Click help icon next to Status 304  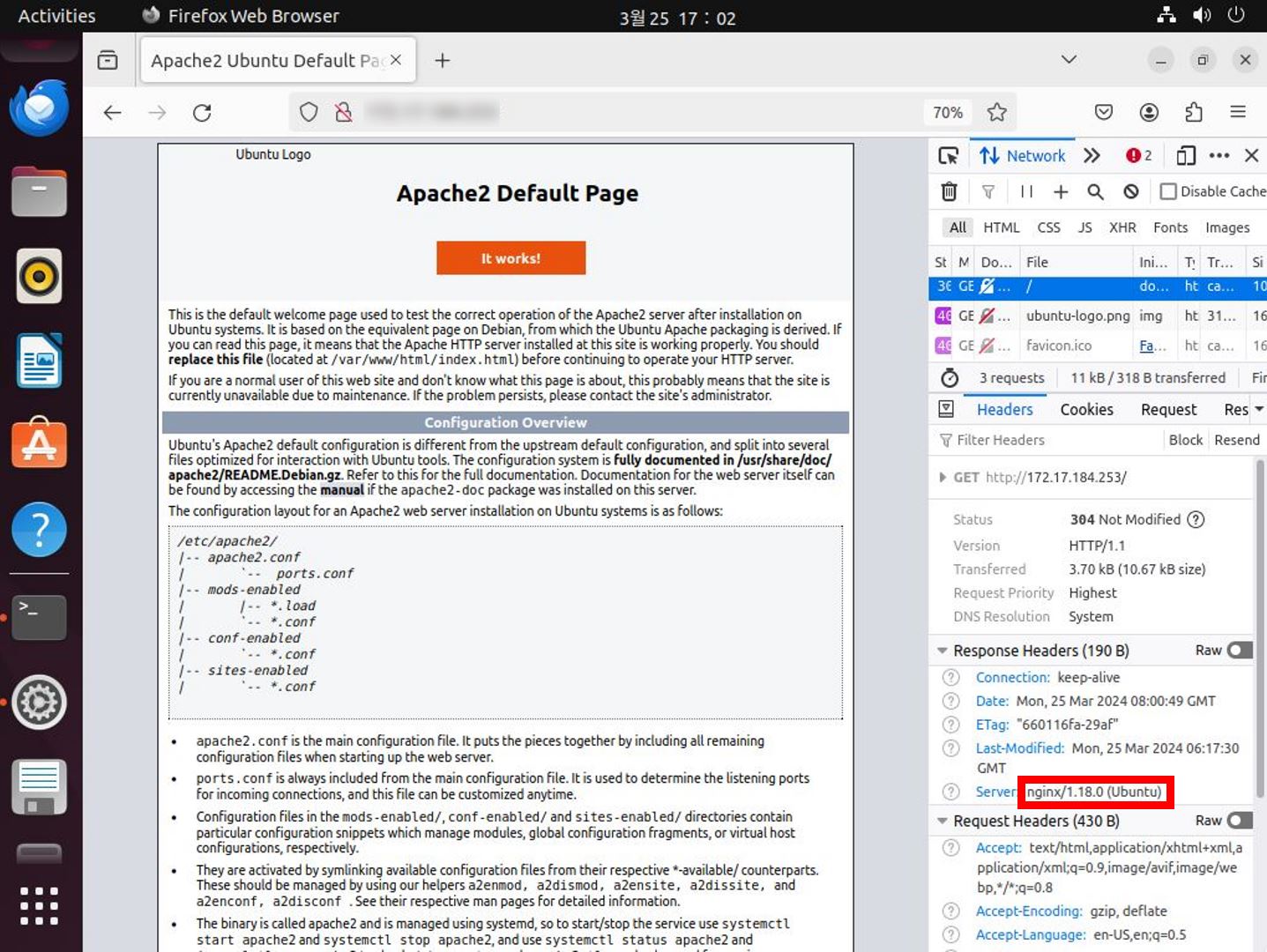coord(1196,519)
